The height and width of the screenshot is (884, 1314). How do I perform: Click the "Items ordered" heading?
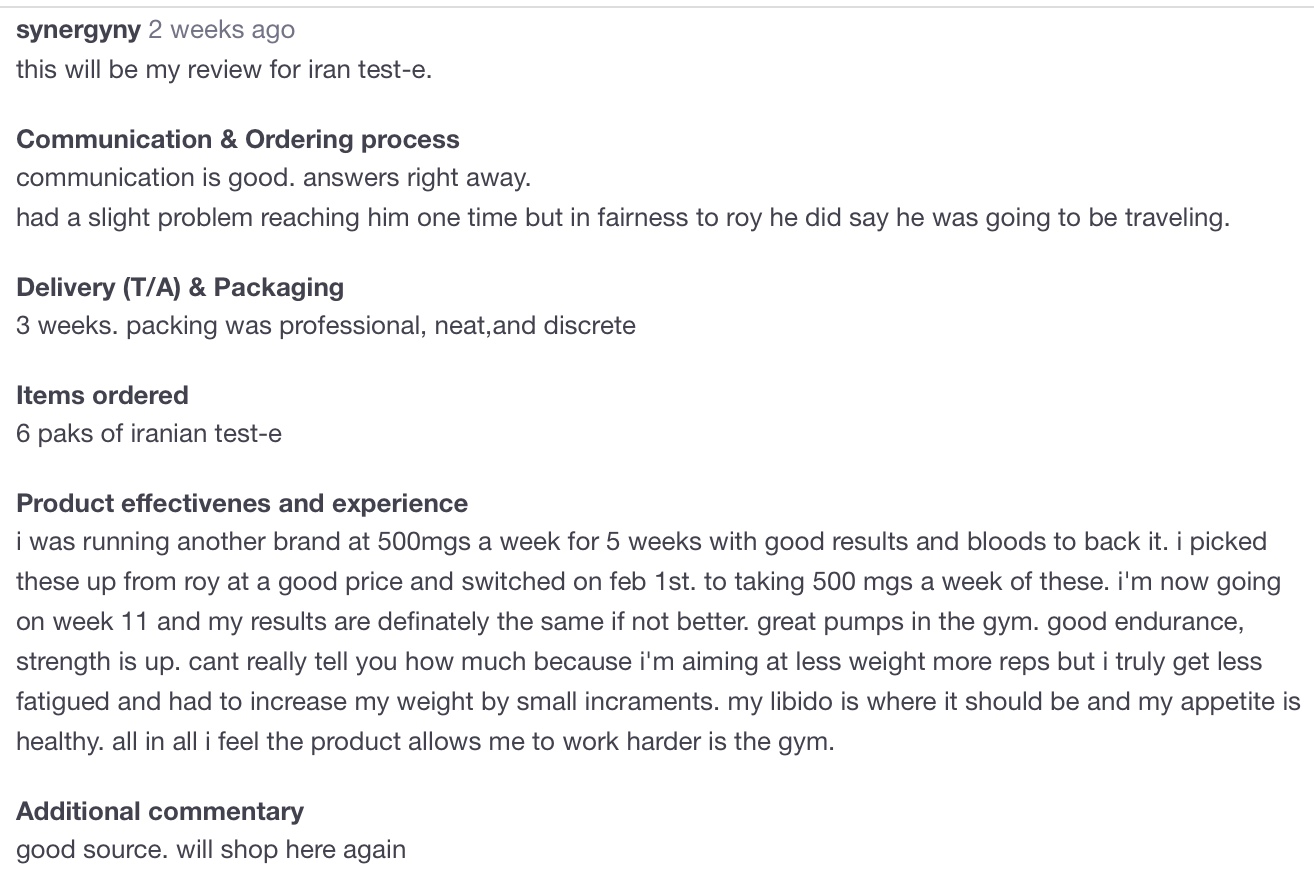click(x=102, y=395)
